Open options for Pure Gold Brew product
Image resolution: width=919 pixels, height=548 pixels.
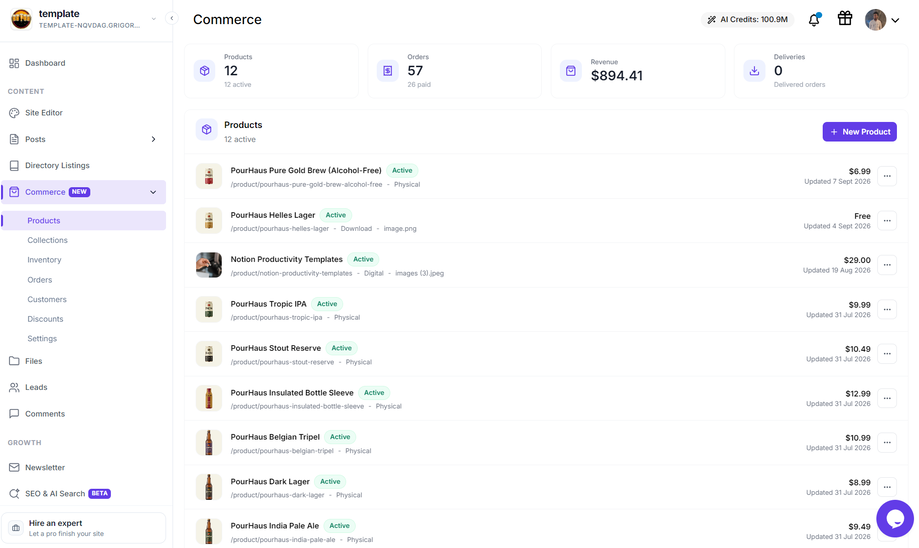tap(887, 176)
